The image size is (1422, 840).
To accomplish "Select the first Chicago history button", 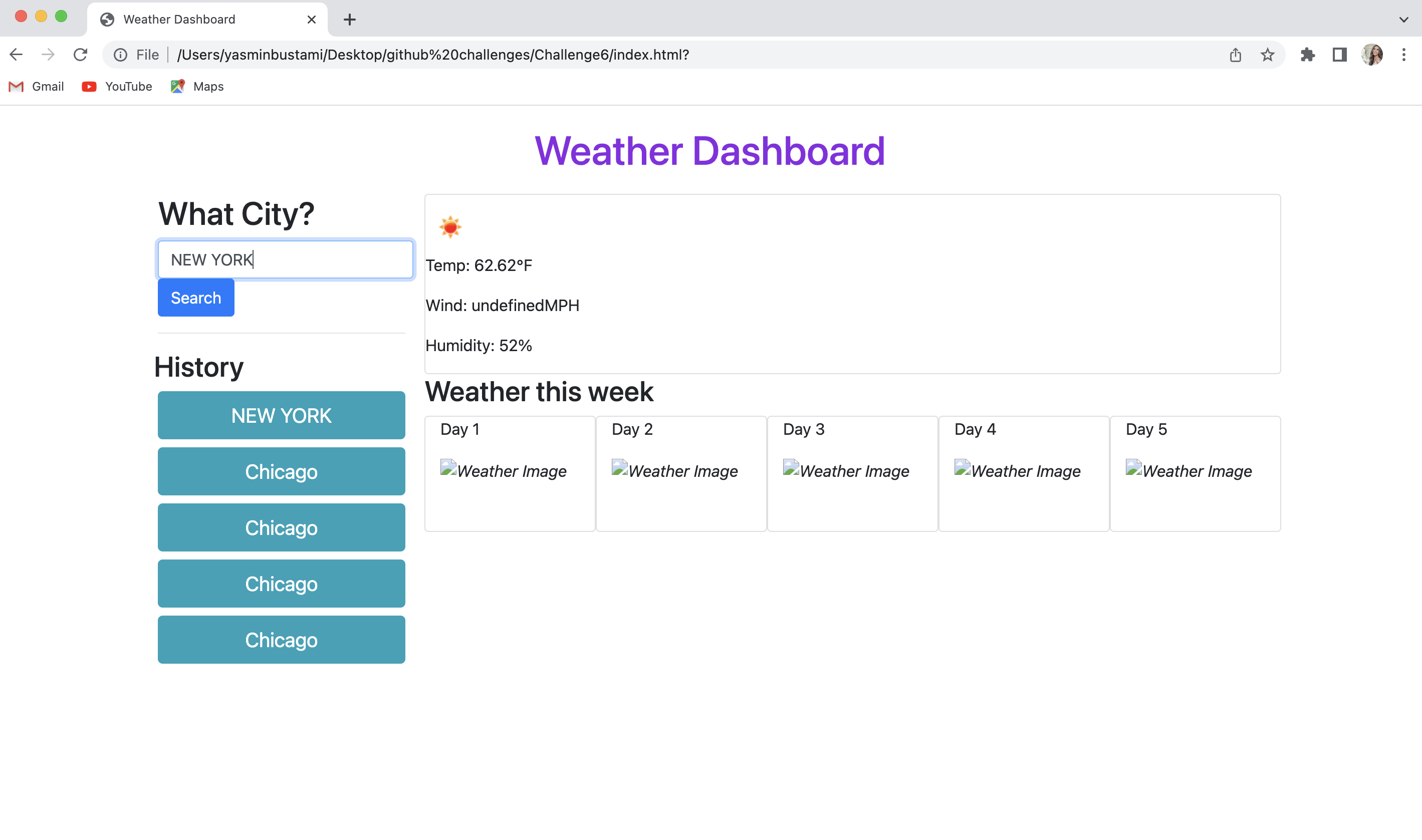I will 281,471.
